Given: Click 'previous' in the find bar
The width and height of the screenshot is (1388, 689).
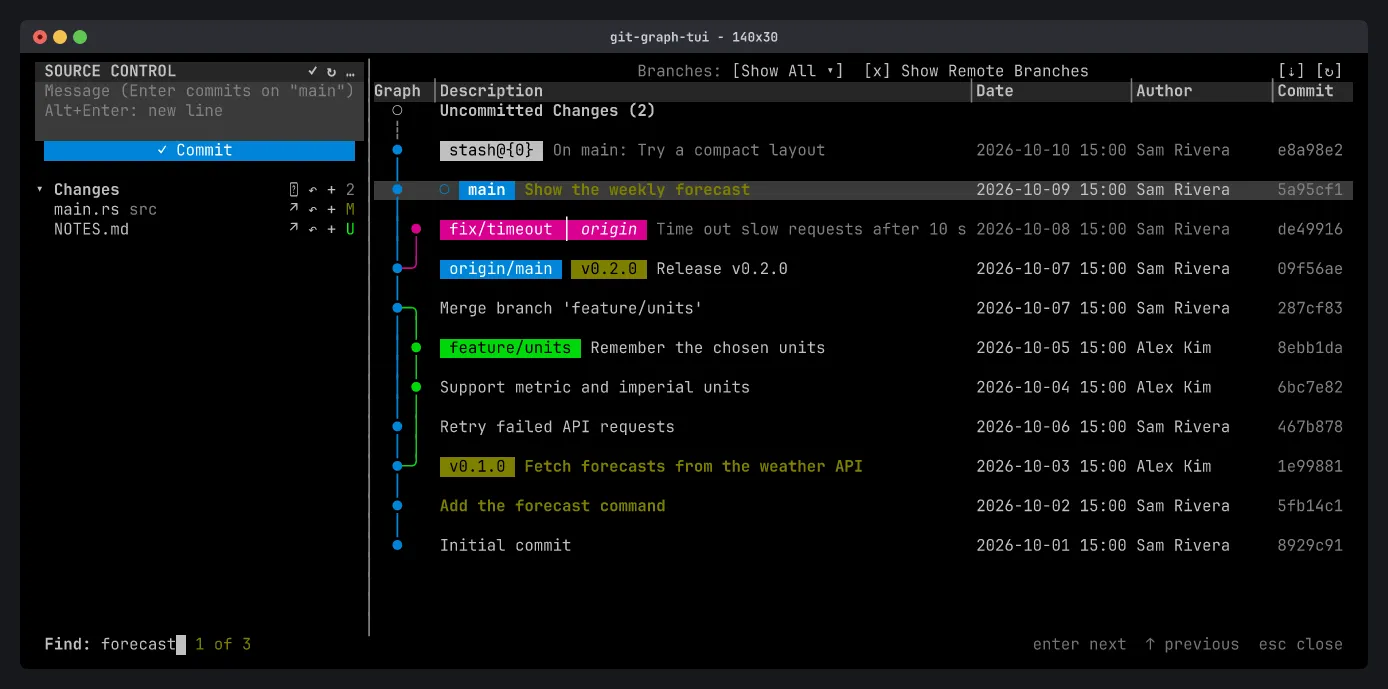Looking at the screenshot, I should [x=1192, y=644].
